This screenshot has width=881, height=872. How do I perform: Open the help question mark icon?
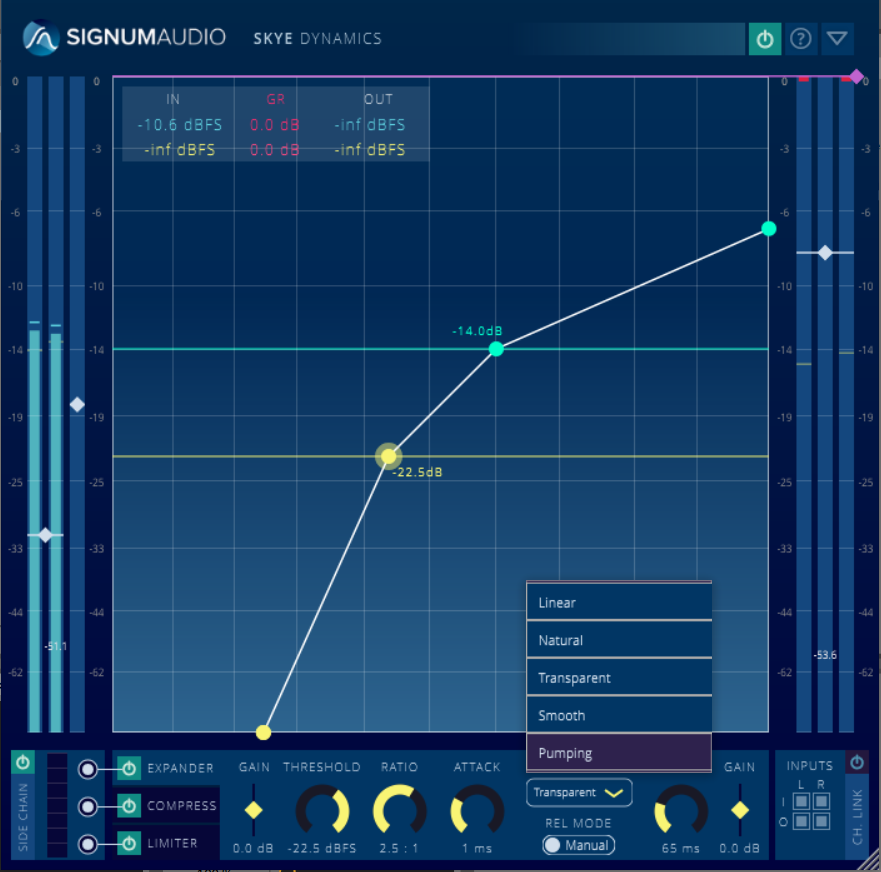point(800,39)
